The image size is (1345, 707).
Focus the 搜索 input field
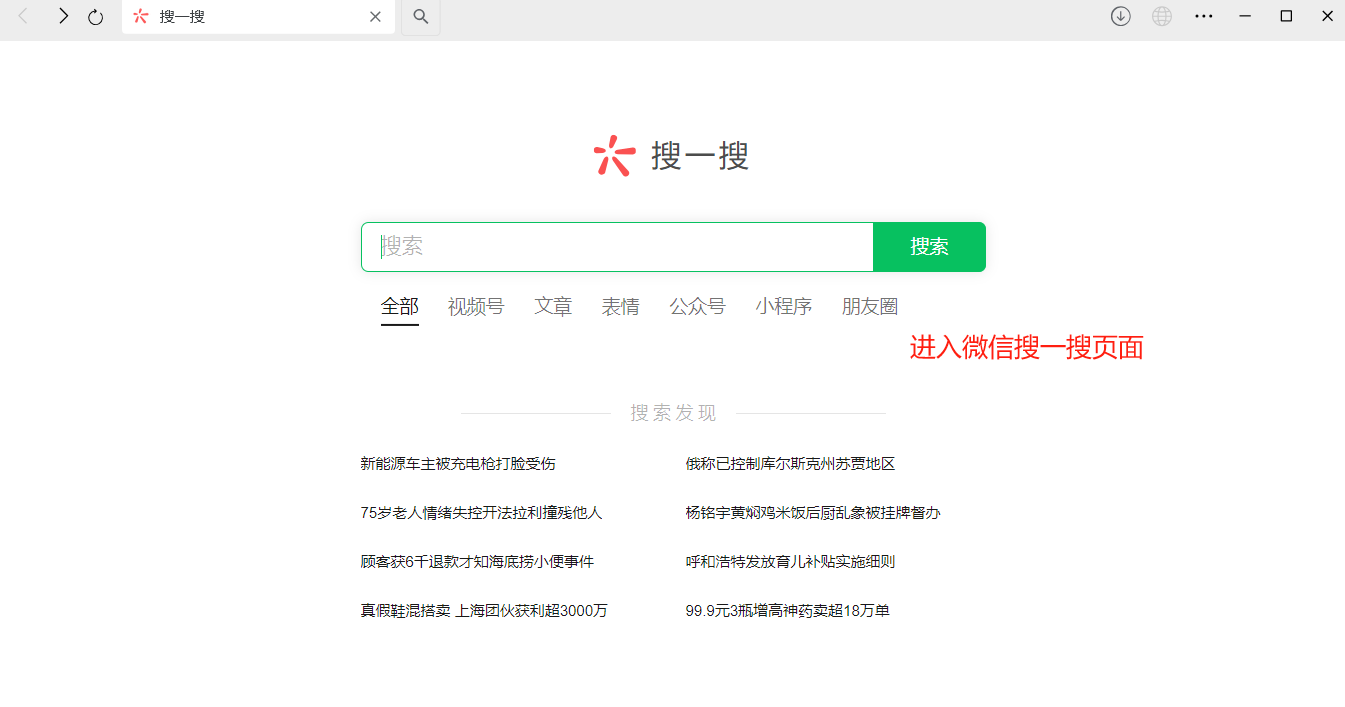click(x=617, y=247)
